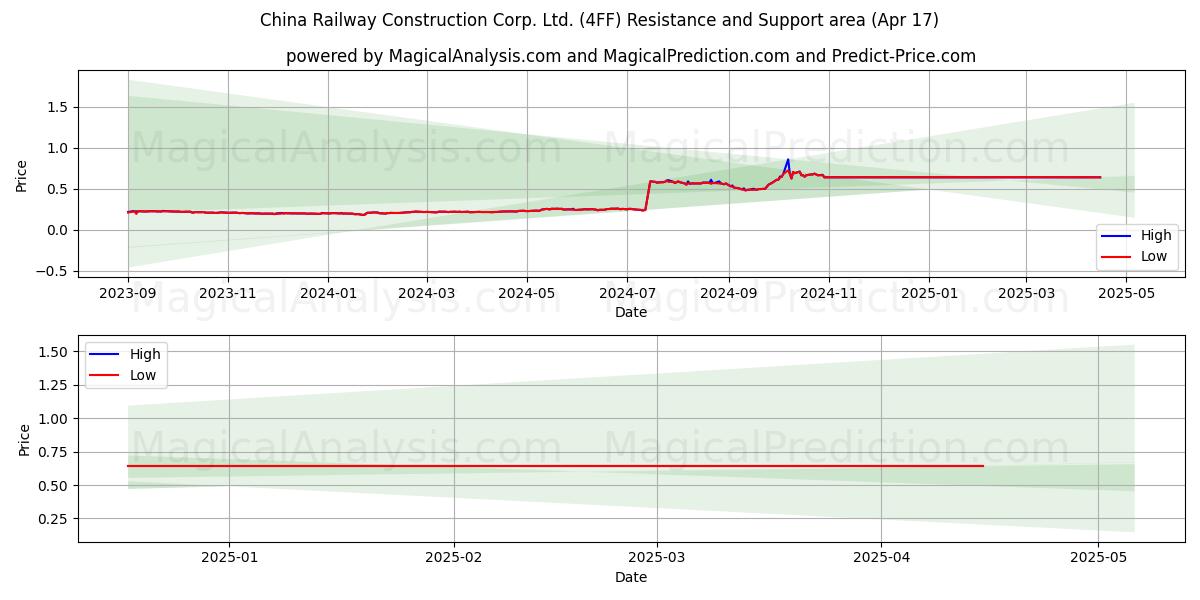
Task: Click the 2023-11 x-axis label on the upper chart
Action: point(228,295)
